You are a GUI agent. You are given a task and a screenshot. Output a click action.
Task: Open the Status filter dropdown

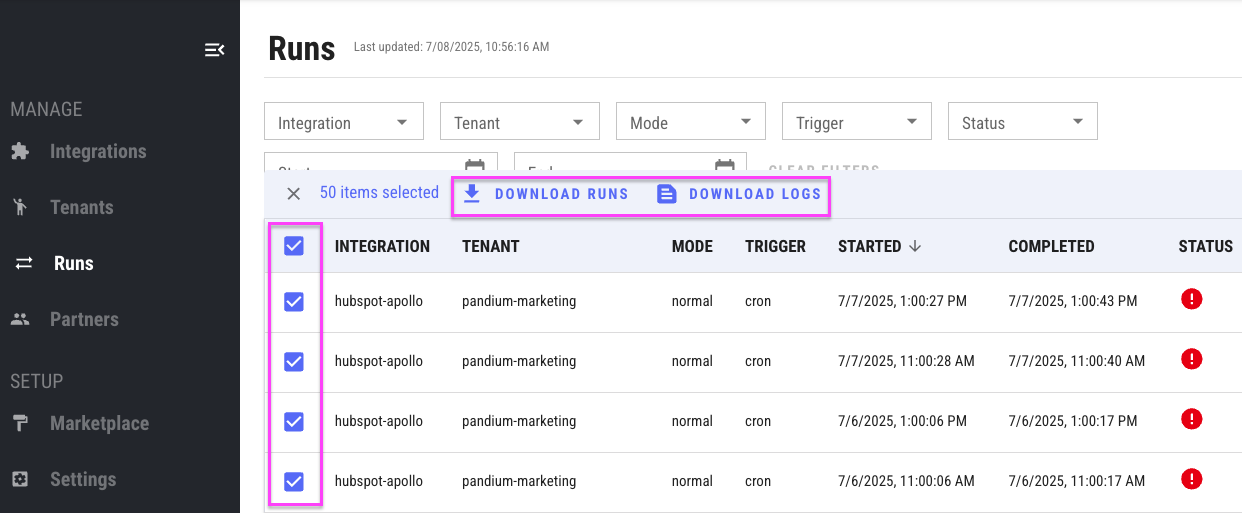click(1021, 122)
